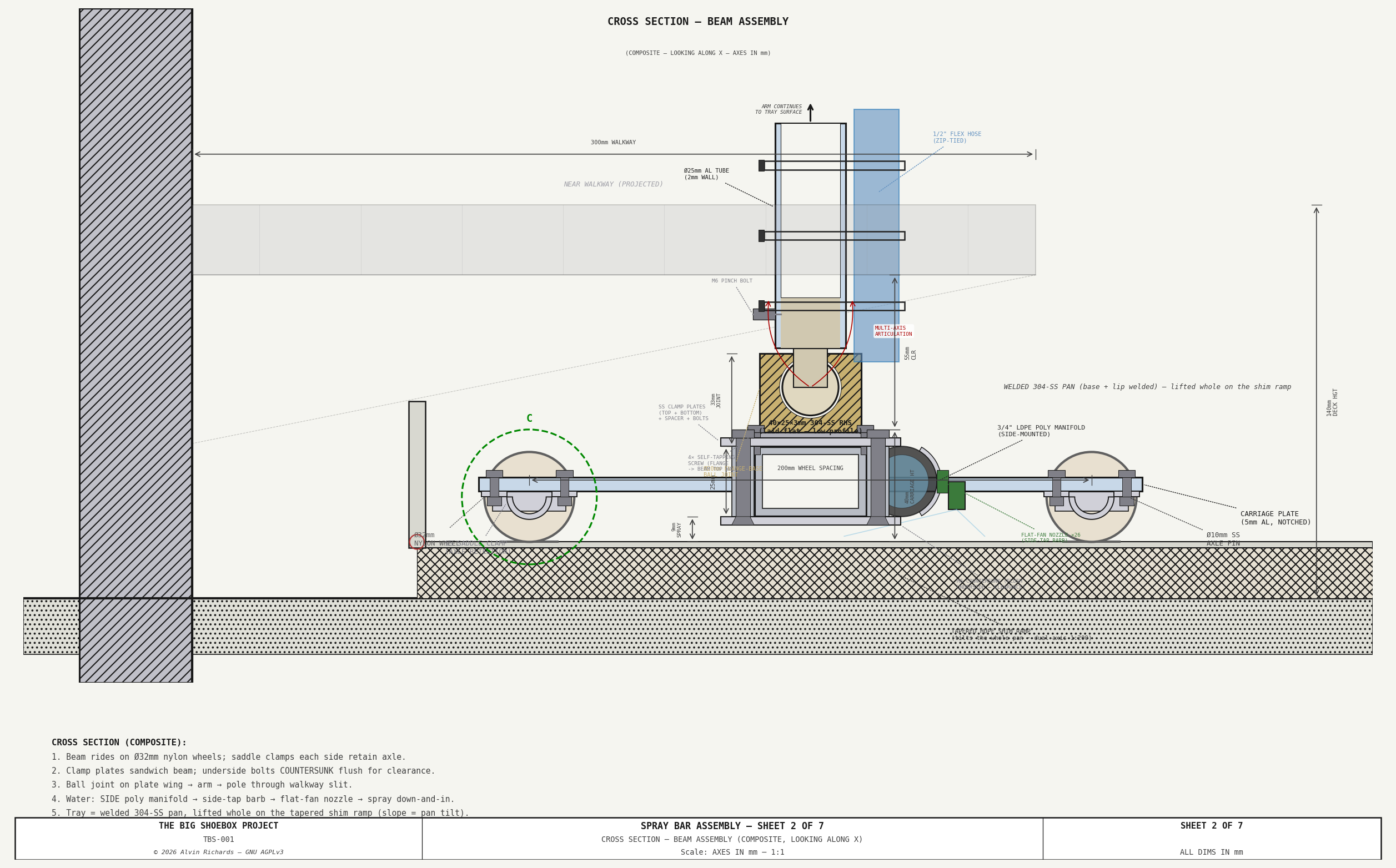Click the 'Scale: AXES IN mm — 1:1' text
1396x868 pixels.
pos(732,852)
